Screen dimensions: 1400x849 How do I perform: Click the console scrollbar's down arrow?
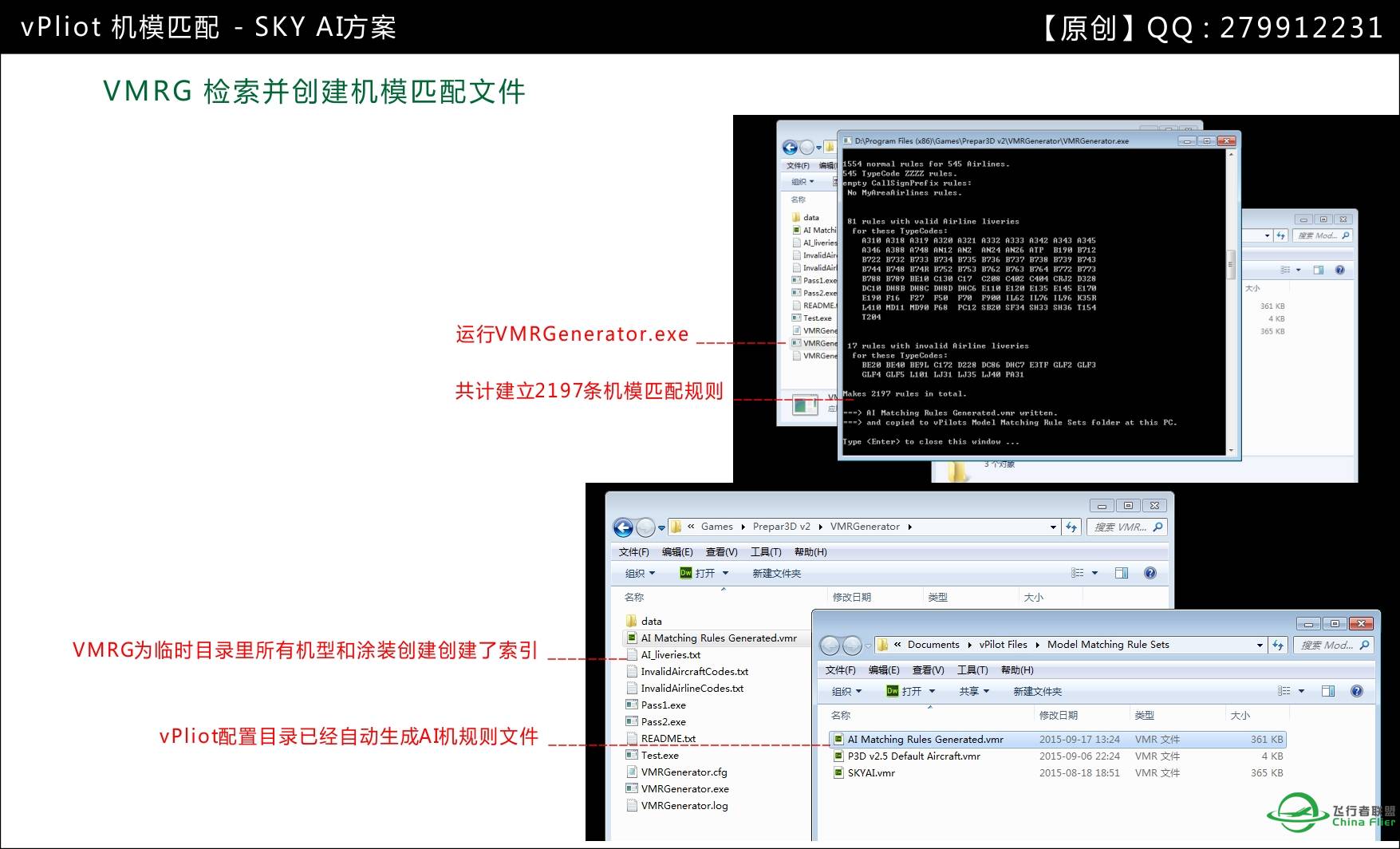click(x=1231, y=451)
